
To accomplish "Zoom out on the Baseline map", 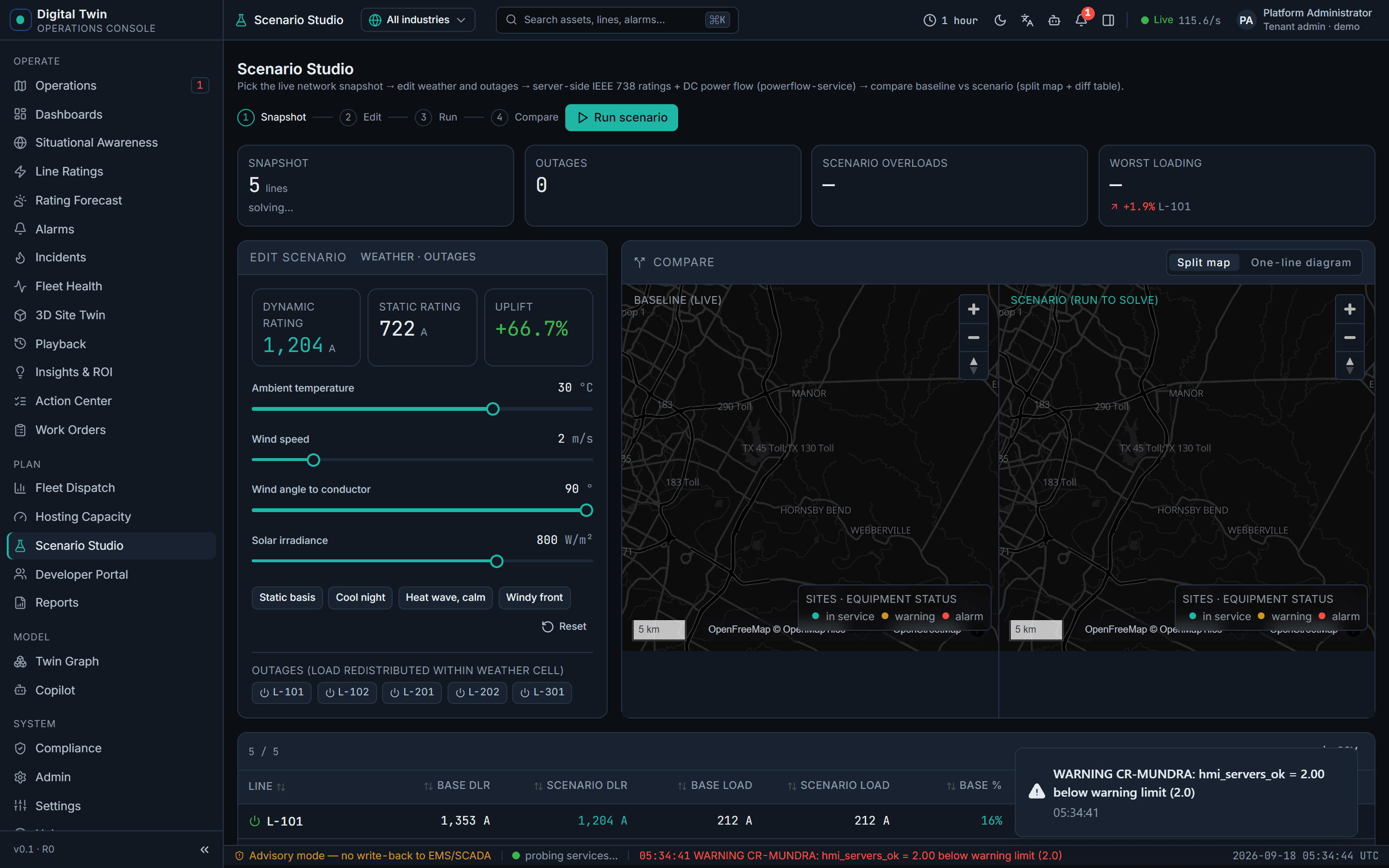I will click(x=973, y=338).
